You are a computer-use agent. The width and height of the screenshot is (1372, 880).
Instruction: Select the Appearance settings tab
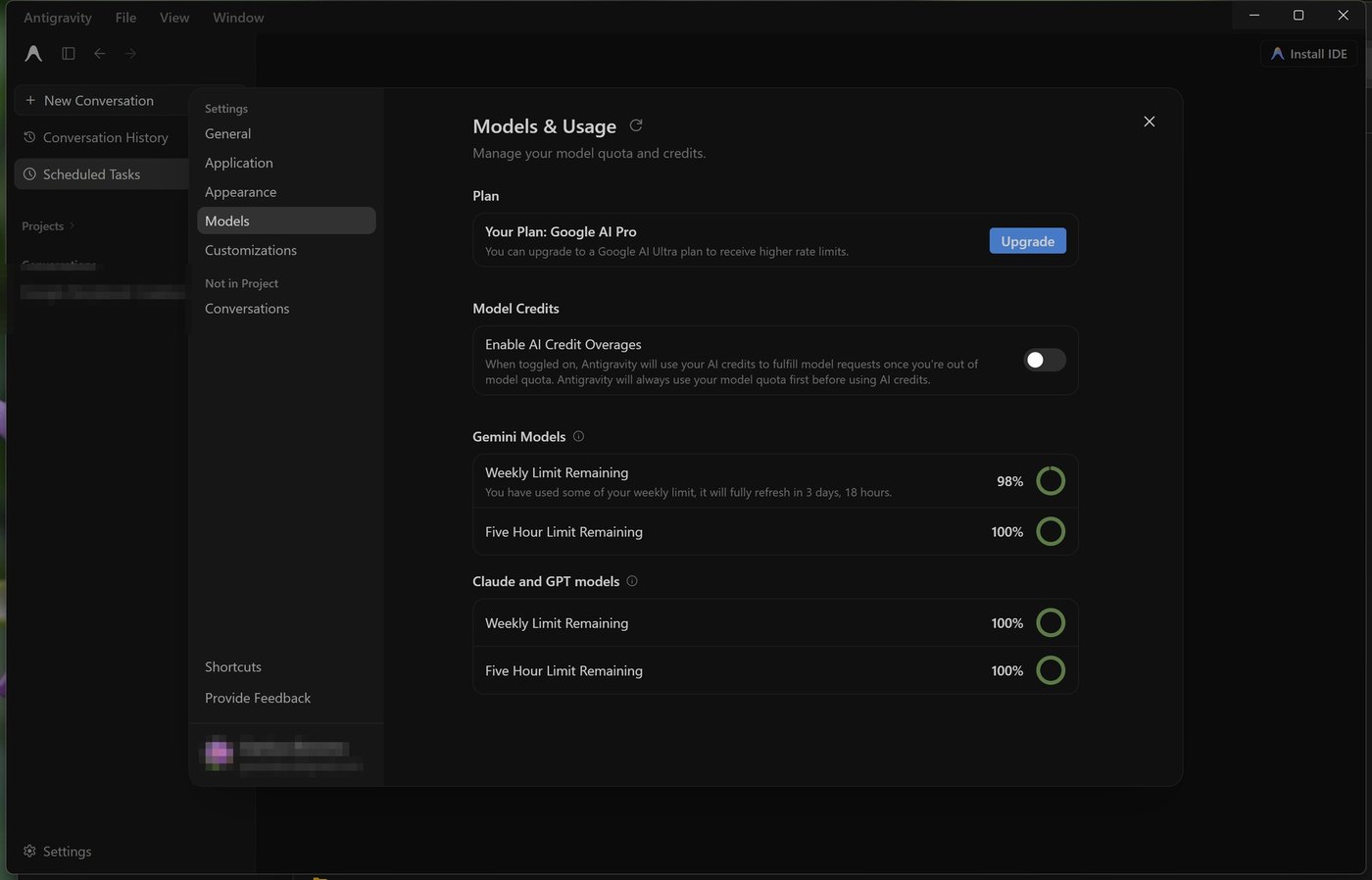(x=286, y=192)
